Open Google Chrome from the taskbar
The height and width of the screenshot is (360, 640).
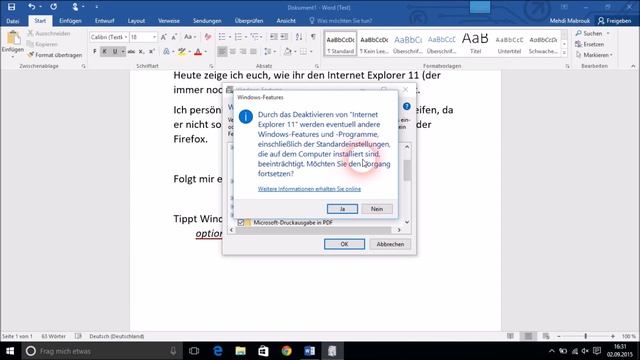[x=287, y=351]
